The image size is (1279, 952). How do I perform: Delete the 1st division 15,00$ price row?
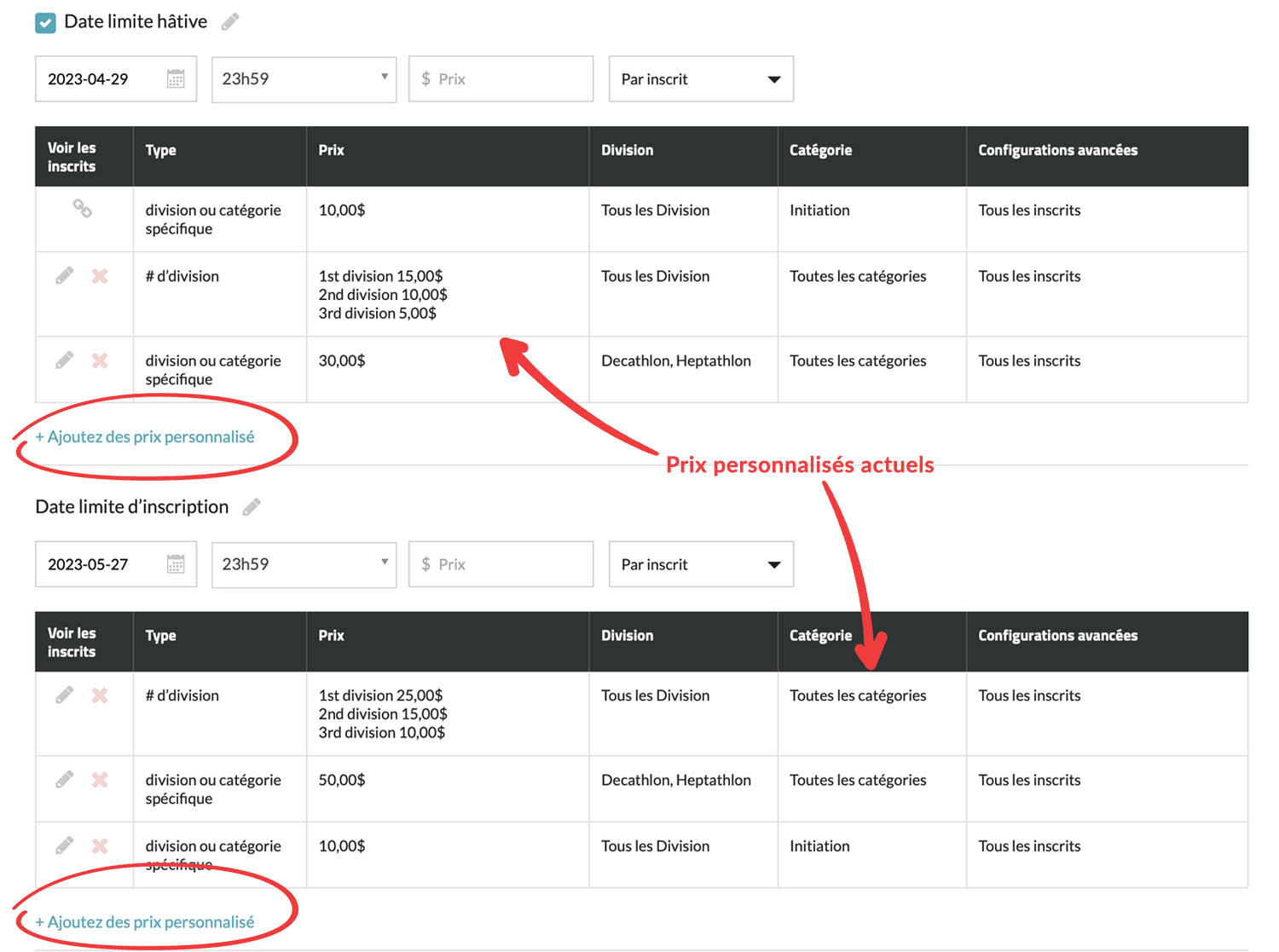(100, 276)
